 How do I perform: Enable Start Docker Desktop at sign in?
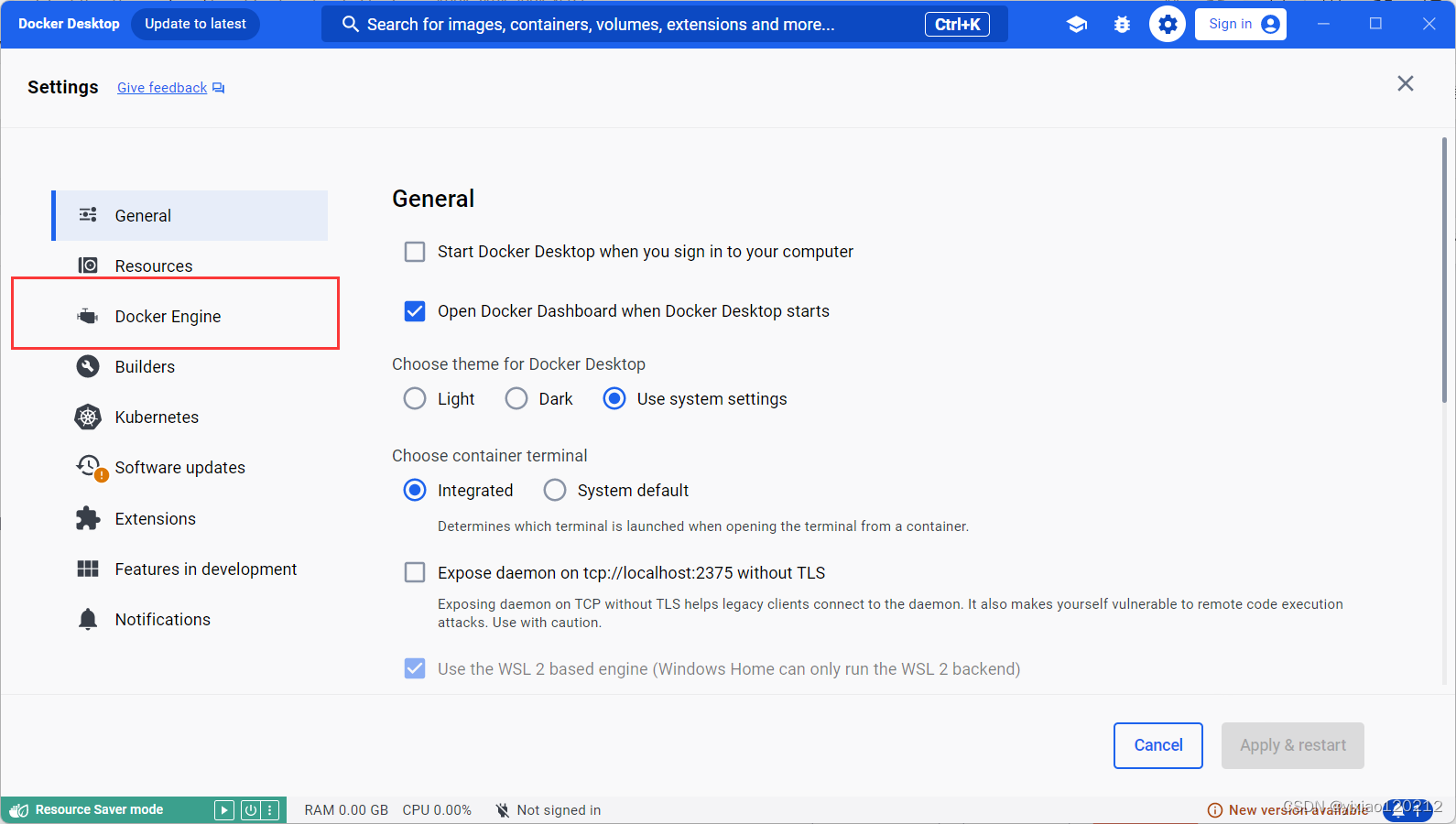[x=415, y=252]
